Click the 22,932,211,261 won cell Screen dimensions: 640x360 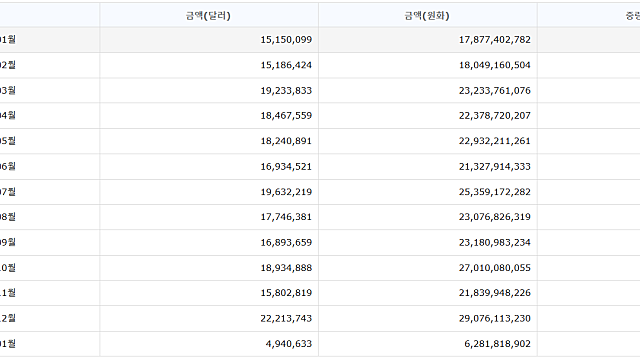(427, 141)
